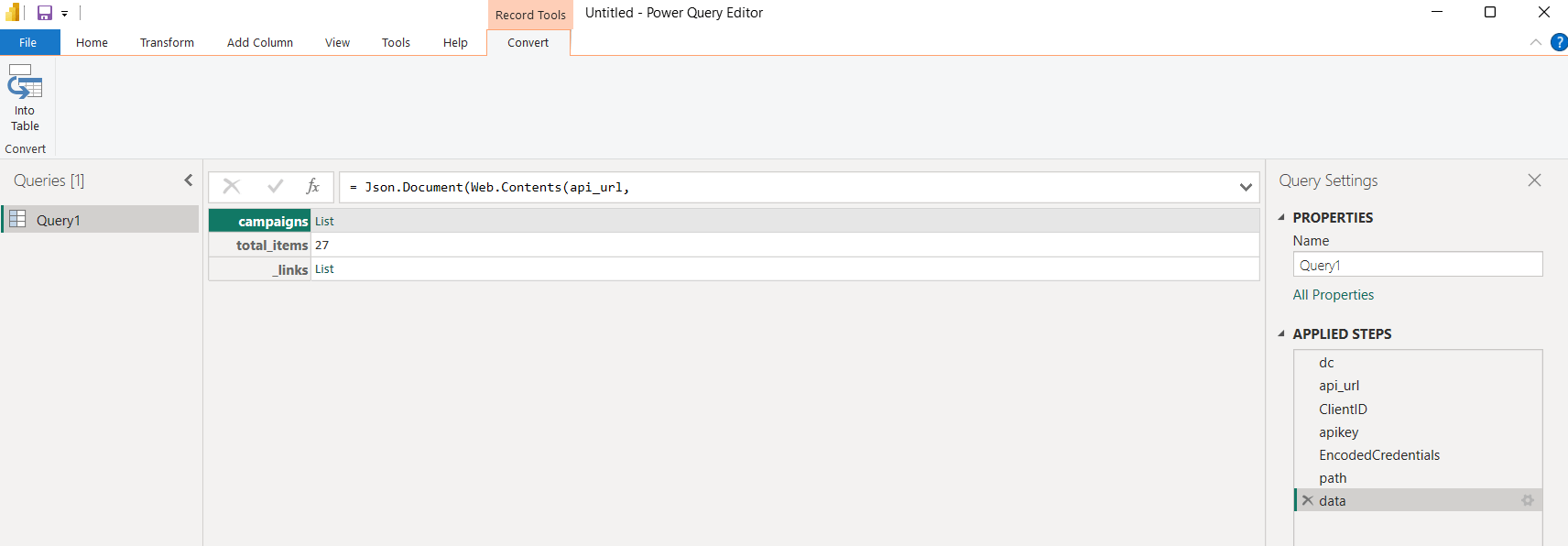Open the View tab
The height and width of the screenshot is (546, 1568).
coord(337,42)
